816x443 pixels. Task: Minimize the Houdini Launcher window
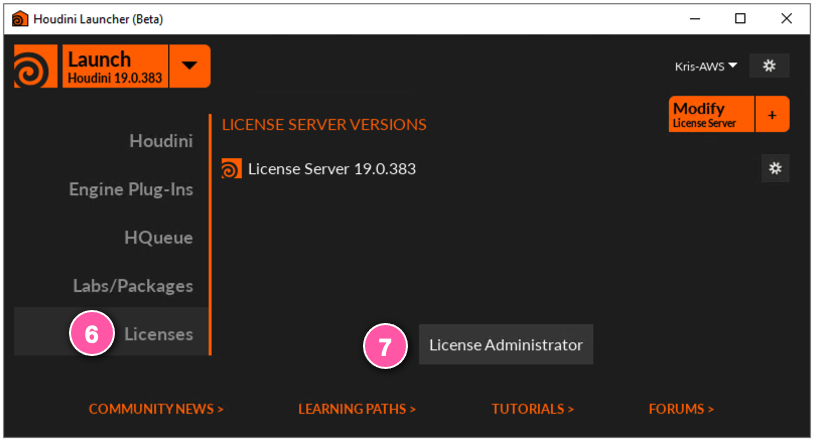tap(695, 19)
